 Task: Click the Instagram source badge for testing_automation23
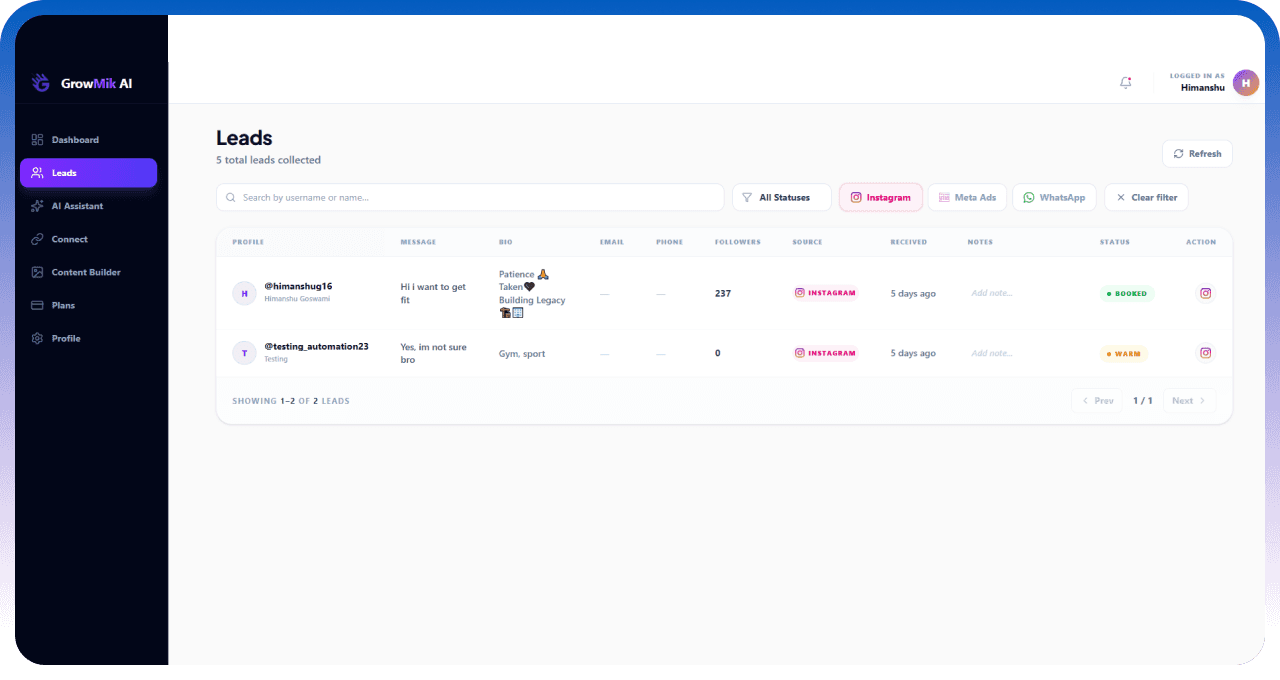pos(826,353)
